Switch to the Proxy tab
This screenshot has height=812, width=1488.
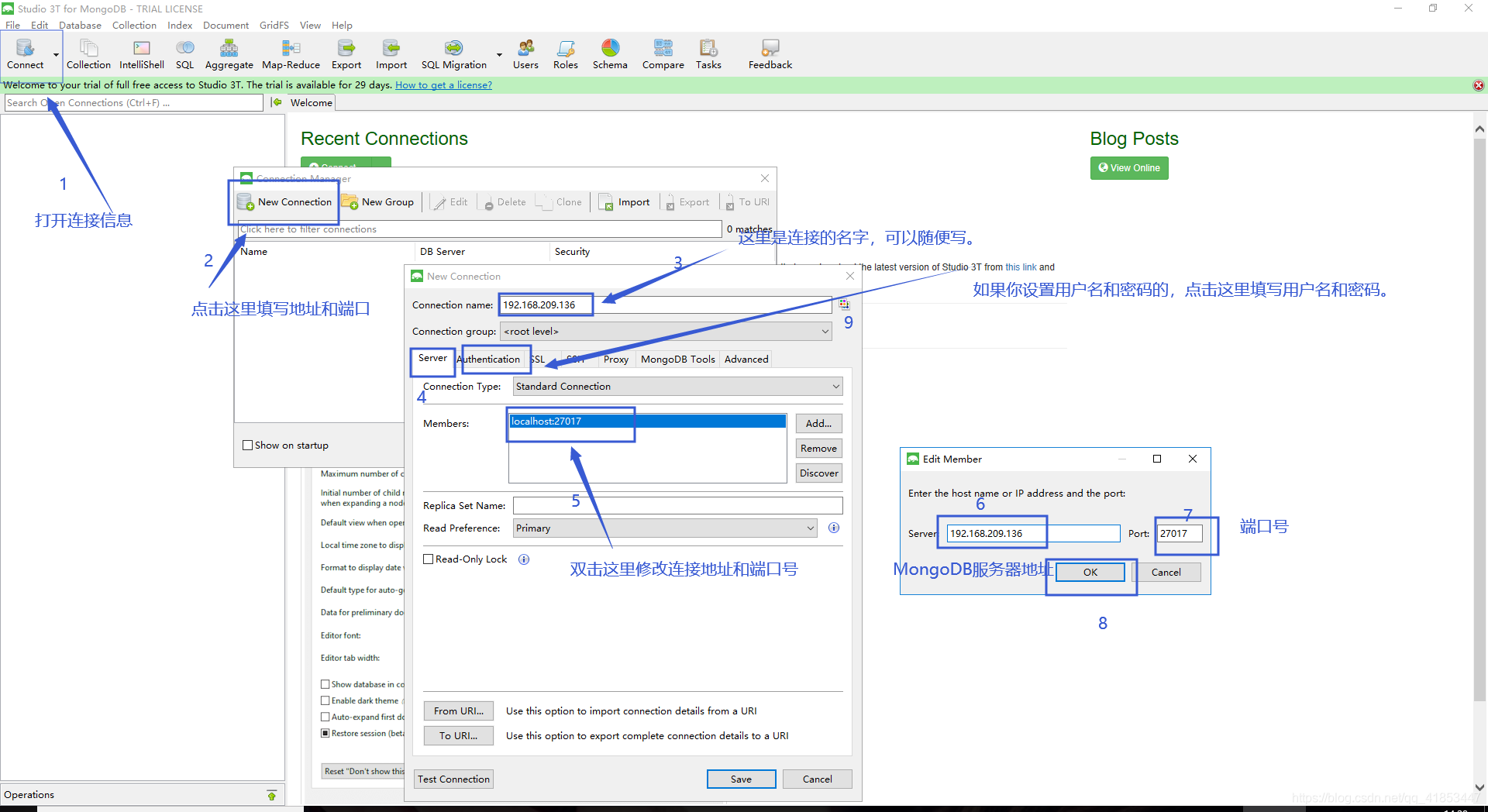point(616,360)
